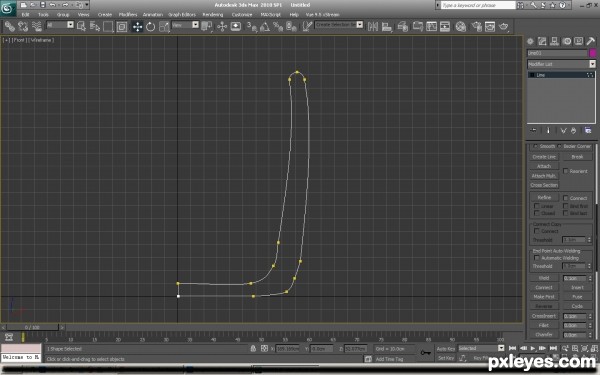Screen dimensions: 600x375
Task: Select the Bind to Space Warp tool
Action: point(37,26)
